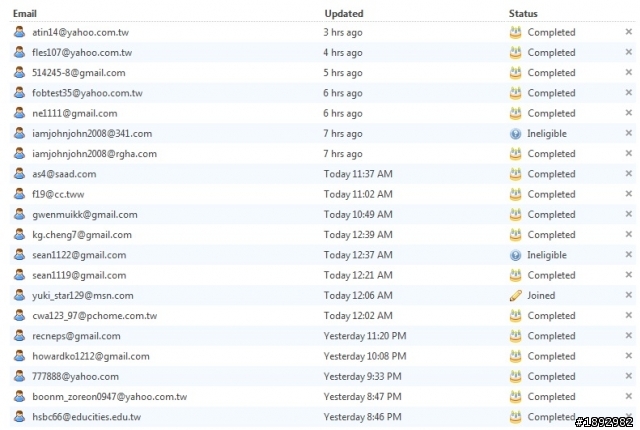Click the 'Today 10:49 AM' timestamp
The height and width of the screenshot is (430, 640).
point(358,215)
